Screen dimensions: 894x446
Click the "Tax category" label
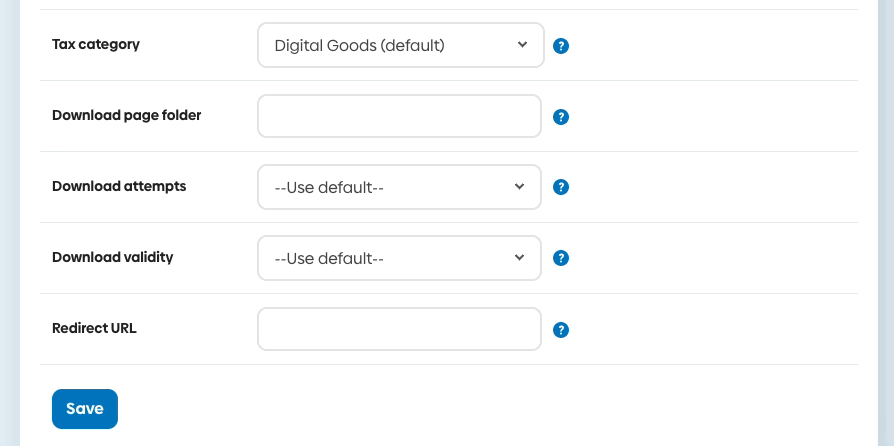96,44
